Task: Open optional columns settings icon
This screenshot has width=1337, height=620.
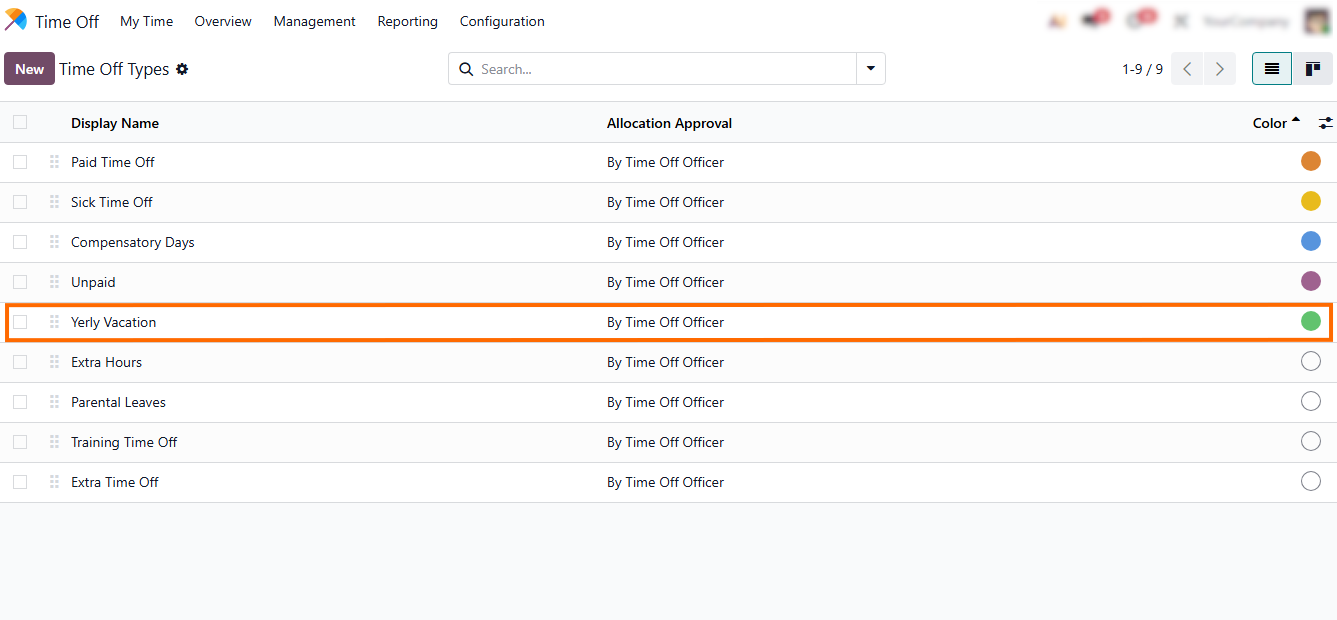Action: (x=1325, y=123)
